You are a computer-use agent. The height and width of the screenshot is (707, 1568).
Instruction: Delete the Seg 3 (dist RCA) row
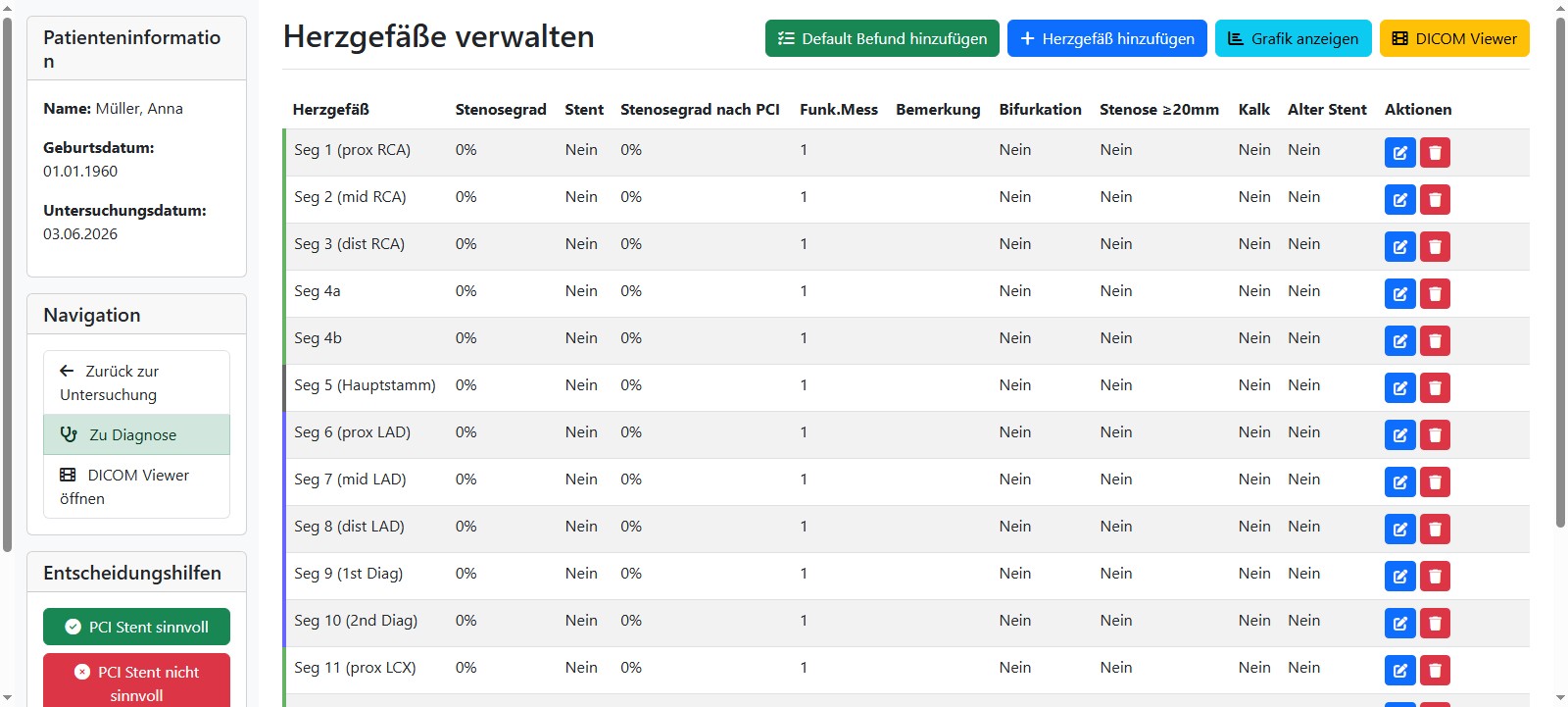point(1435,247)
